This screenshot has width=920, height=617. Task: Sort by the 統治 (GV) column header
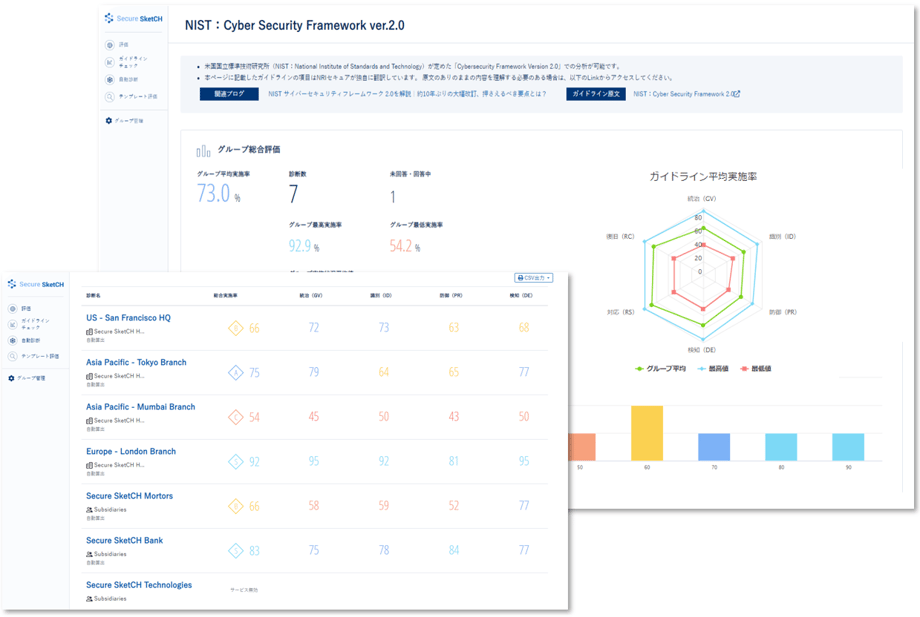click(x=311, y=296)
